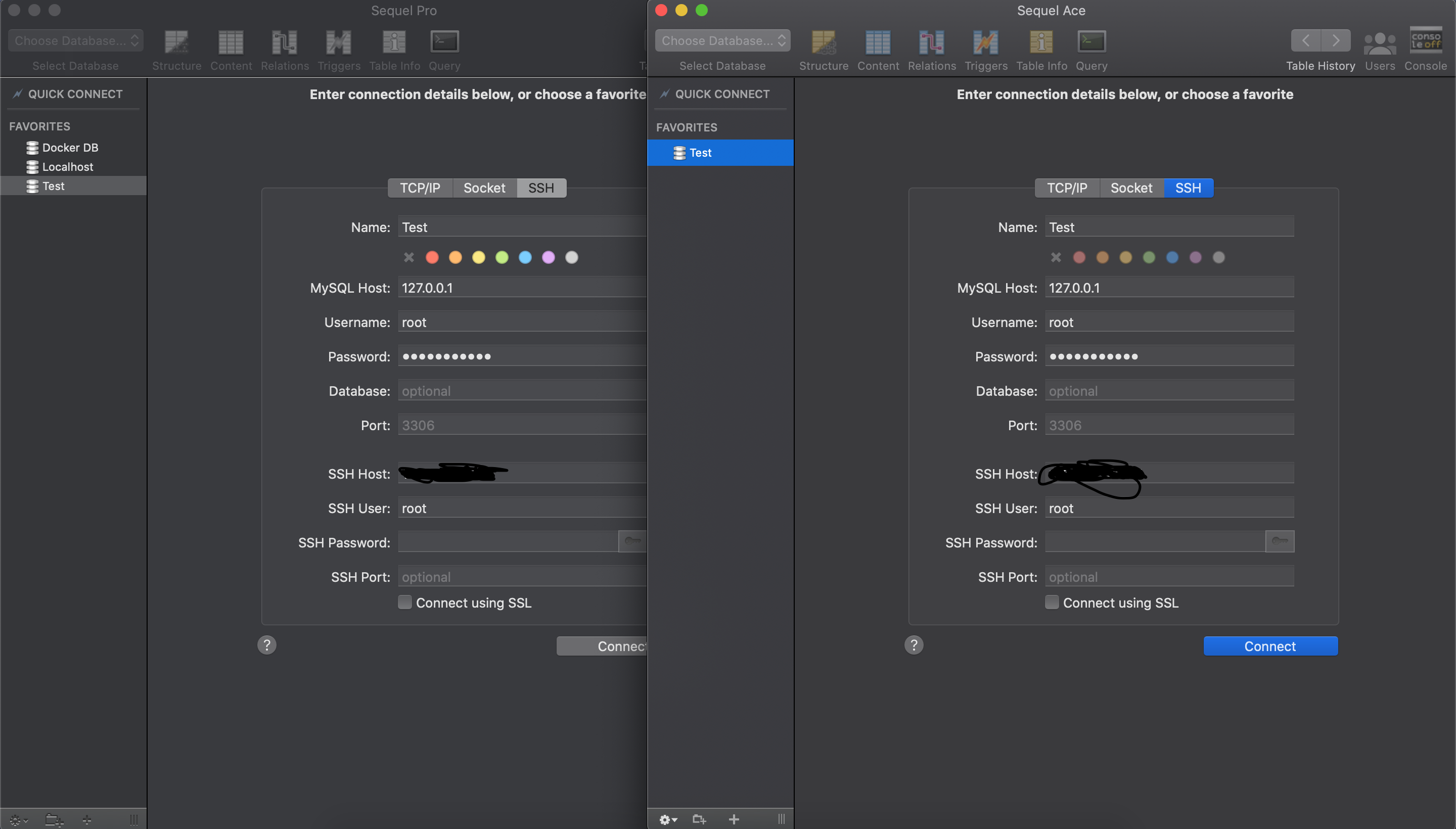Select Docker DB favorite in Sequel Pro
Viewport: 1456px width, 829px height.
pos(69,148)
